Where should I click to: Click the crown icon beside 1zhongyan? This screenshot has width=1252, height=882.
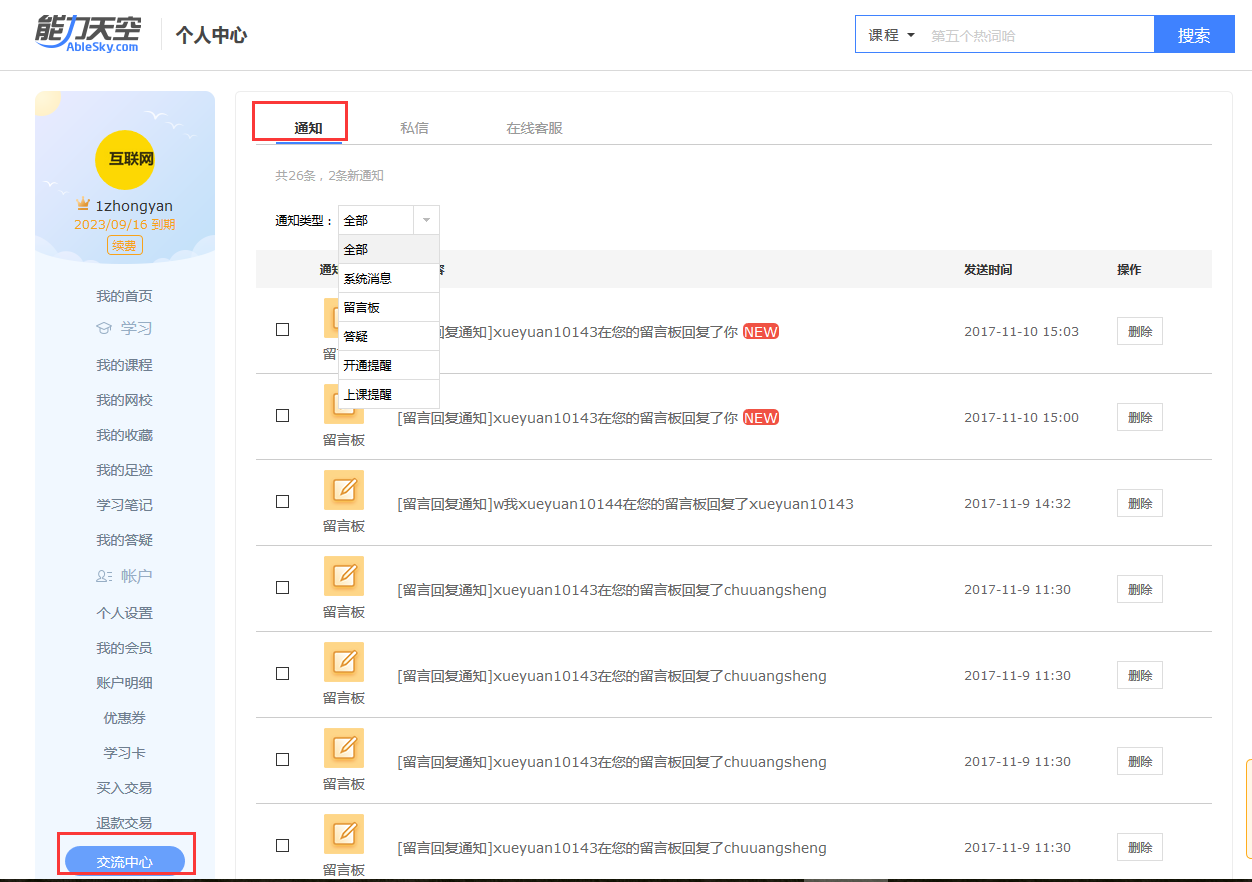(x=84, y=205)
